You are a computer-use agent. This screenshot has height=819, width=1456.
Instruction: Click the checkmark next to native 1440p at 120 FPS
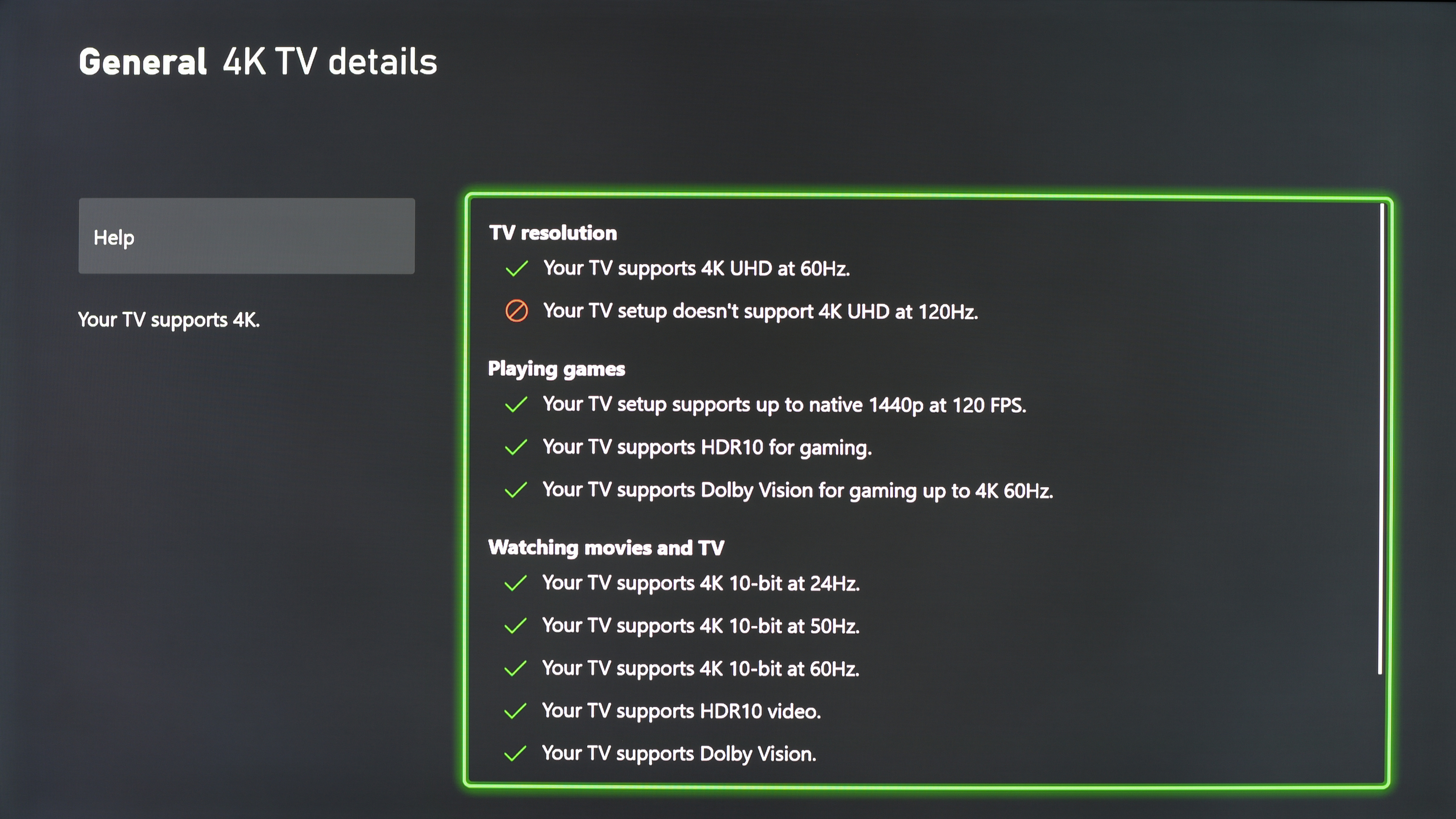[516, 405]
